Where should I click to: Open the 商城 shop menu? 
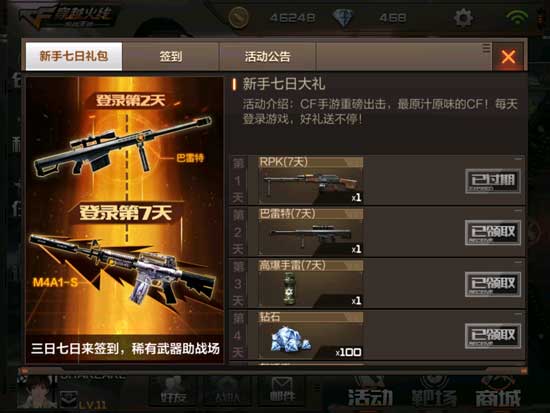[498, 397]
